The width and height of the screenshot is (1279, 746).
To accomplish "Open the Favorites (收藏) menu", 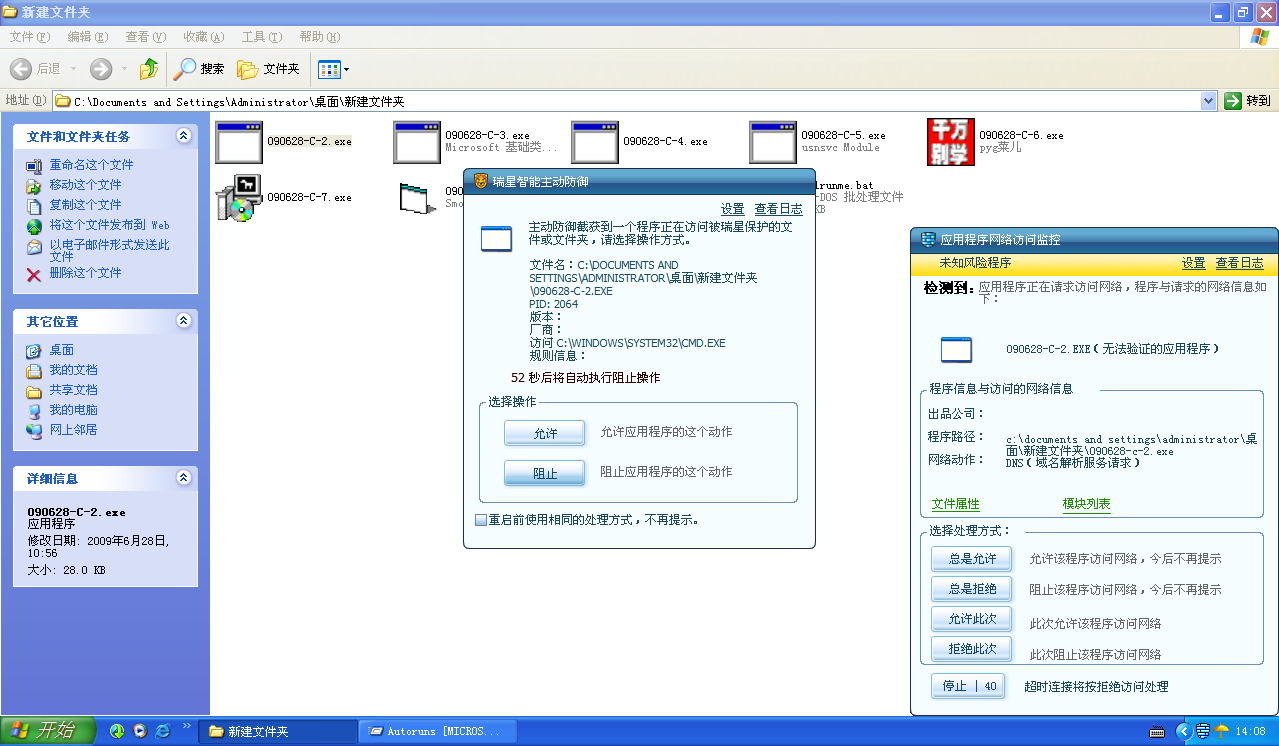I will 203,37.
